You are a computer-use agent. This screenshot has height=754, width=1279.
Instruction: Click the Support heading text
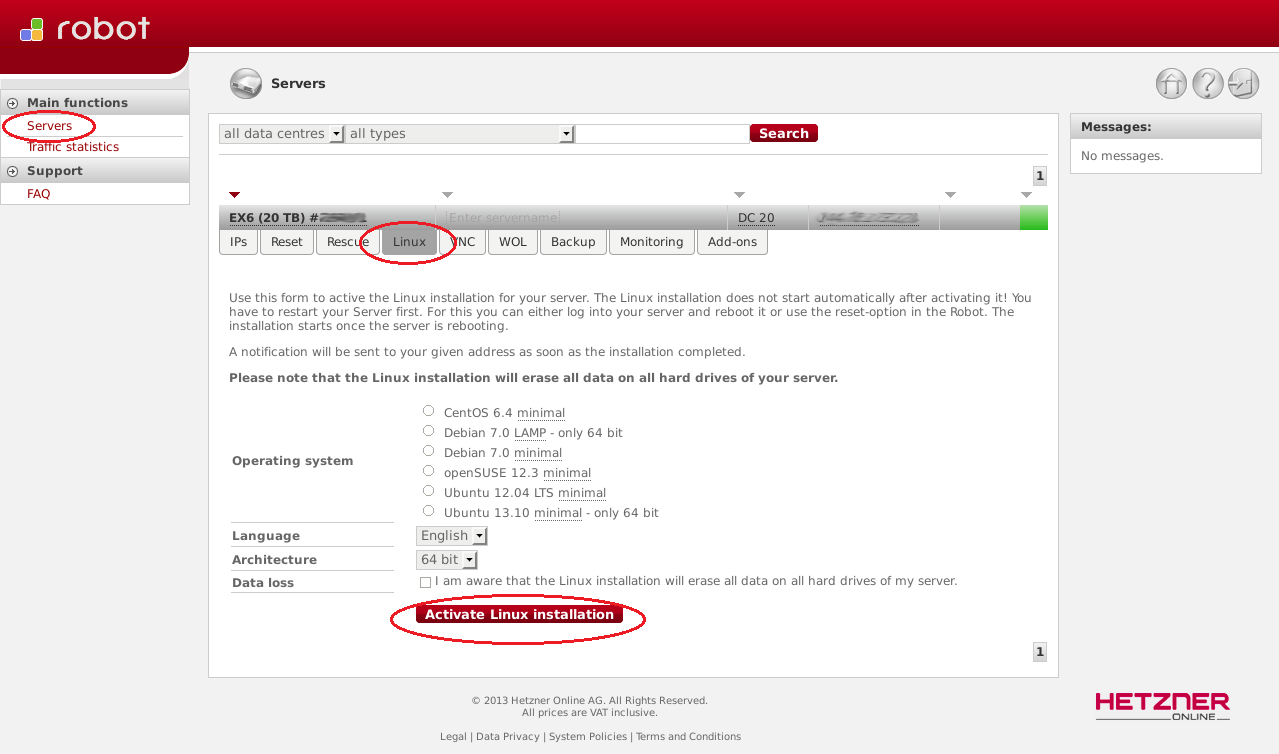click(x=55, y=171)
